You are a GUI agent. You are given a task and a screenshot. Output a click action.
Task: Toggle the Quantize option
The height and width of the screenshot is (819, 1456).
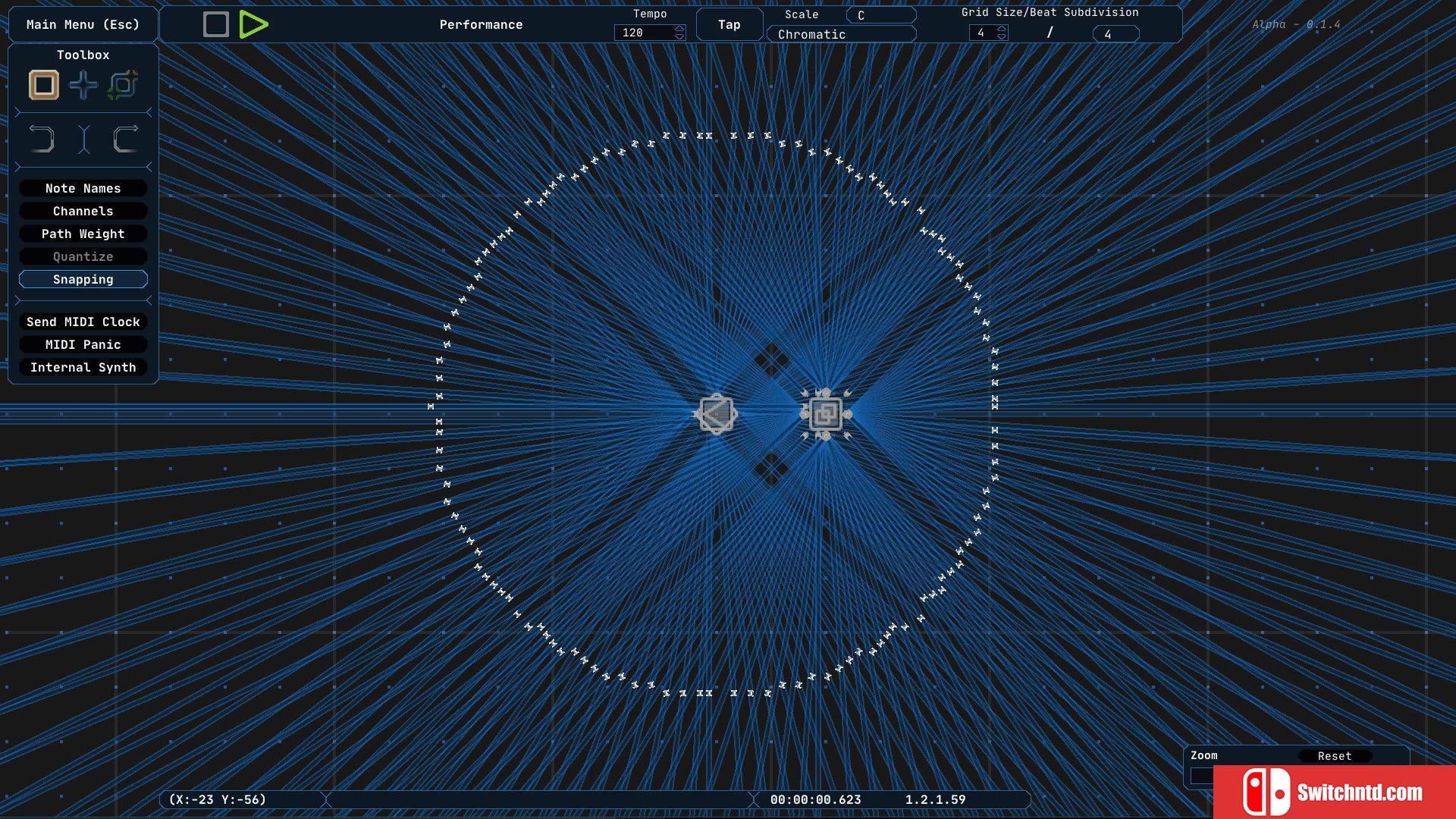(x=83, y=256)
